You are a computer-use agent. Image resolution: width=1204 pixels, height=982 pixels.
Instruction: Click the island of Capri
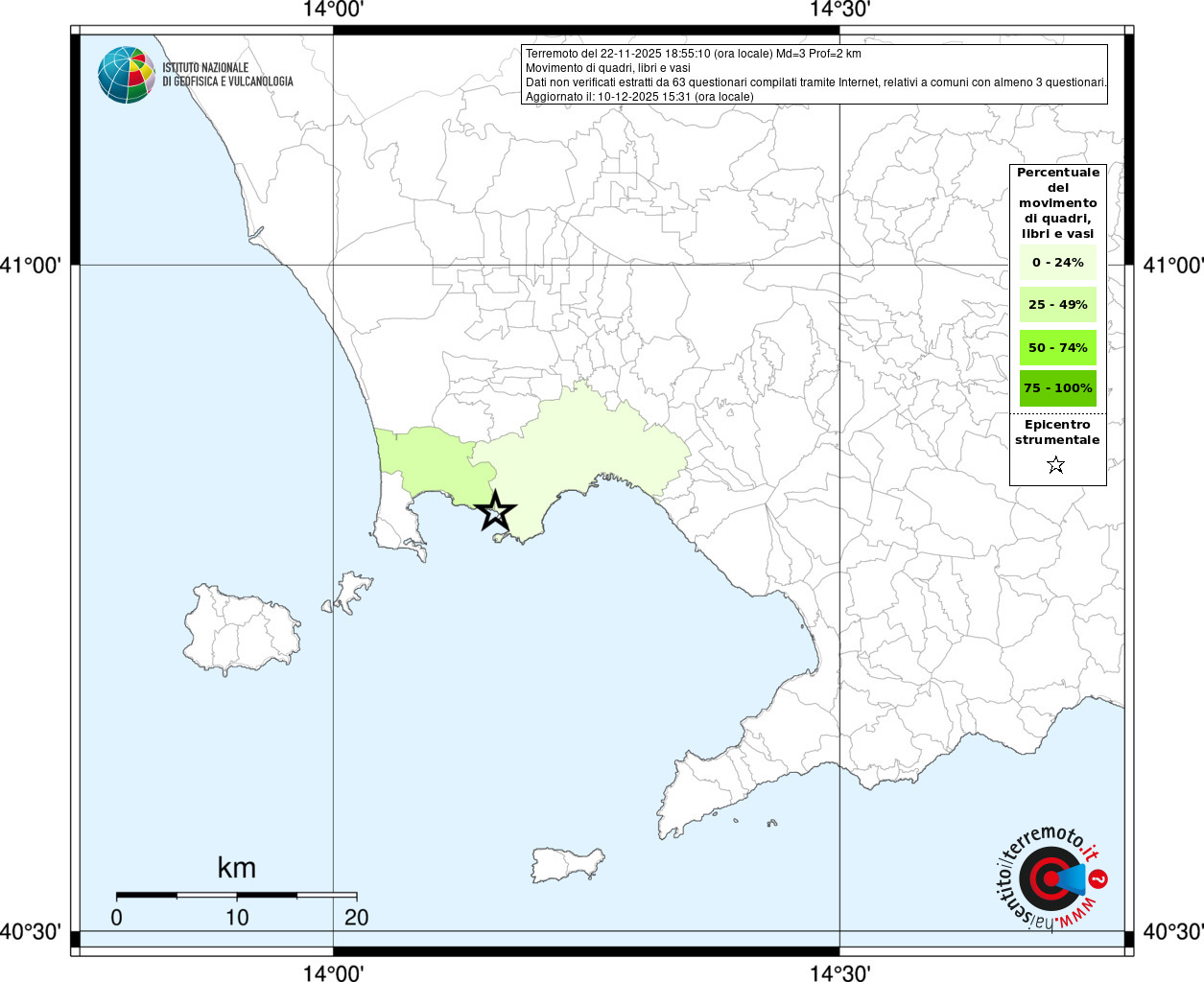(566, 864)
